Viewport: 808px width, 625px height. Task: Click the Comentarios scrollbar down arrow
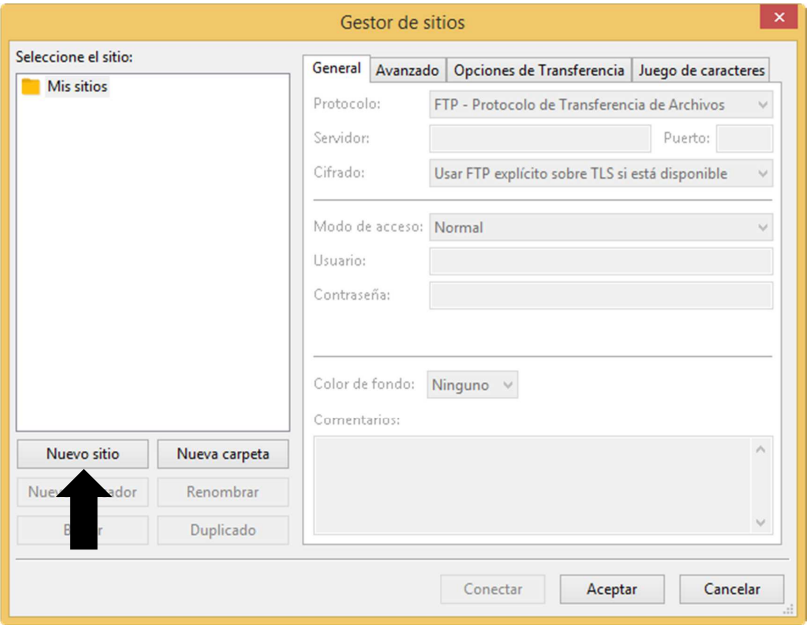point(760,523)
